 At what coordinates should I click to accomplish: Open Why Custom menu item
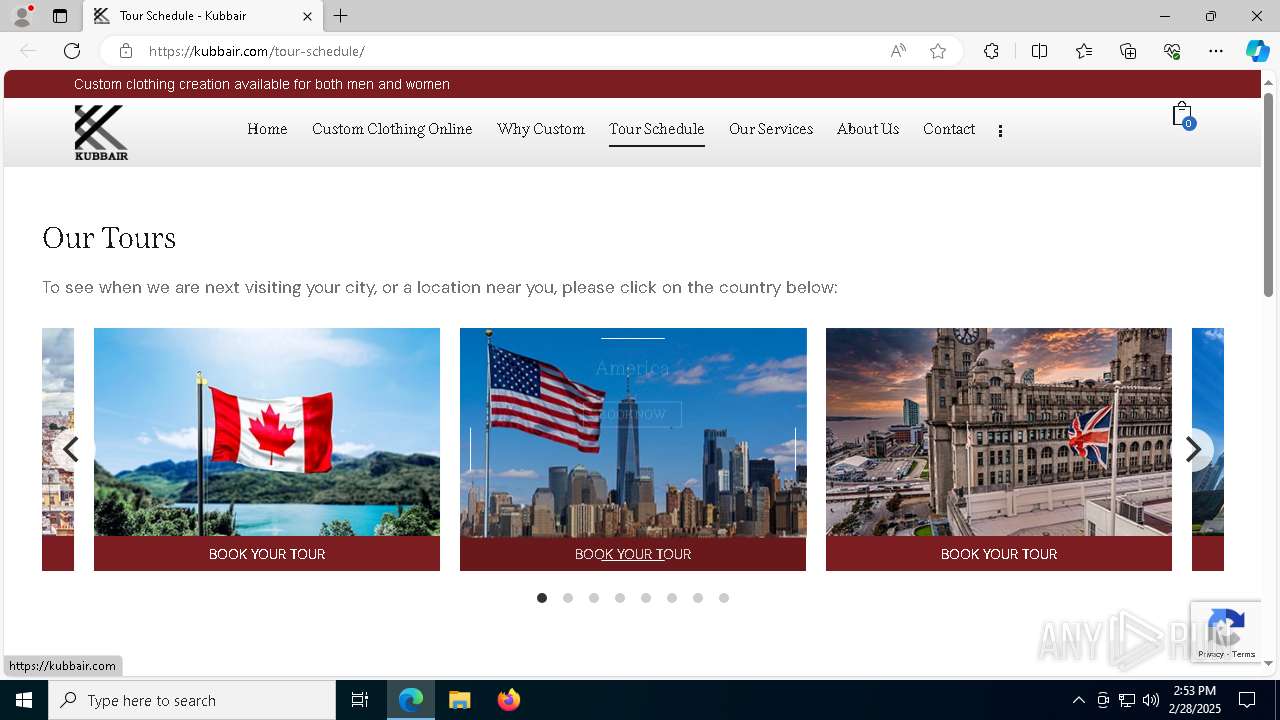[x=541, y=129]
